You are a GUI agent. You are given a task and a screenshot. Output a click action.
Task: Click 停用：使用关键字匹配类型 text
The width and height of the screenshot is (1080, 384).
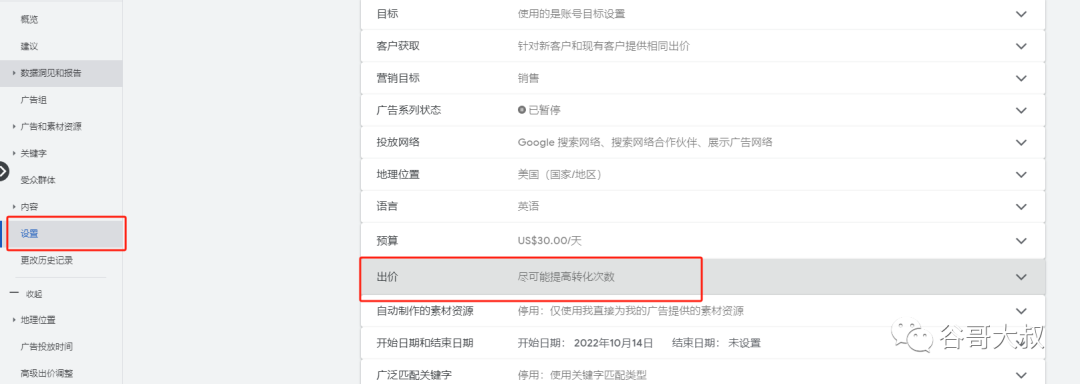click(583, 375)
